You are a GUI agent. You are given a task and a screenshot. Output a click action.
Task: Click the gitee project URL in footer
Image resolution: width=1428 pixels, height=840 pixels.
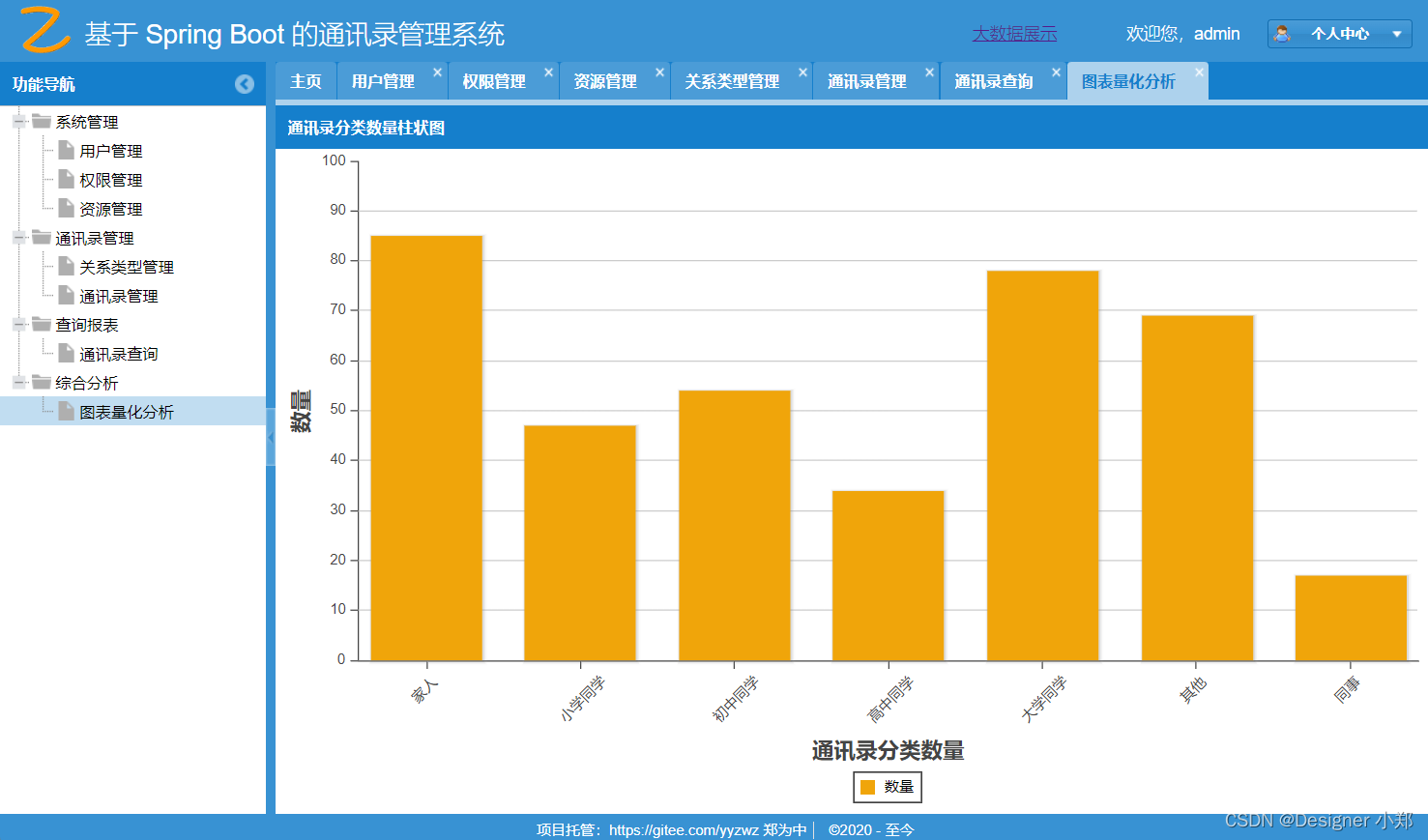click(685, 829)
